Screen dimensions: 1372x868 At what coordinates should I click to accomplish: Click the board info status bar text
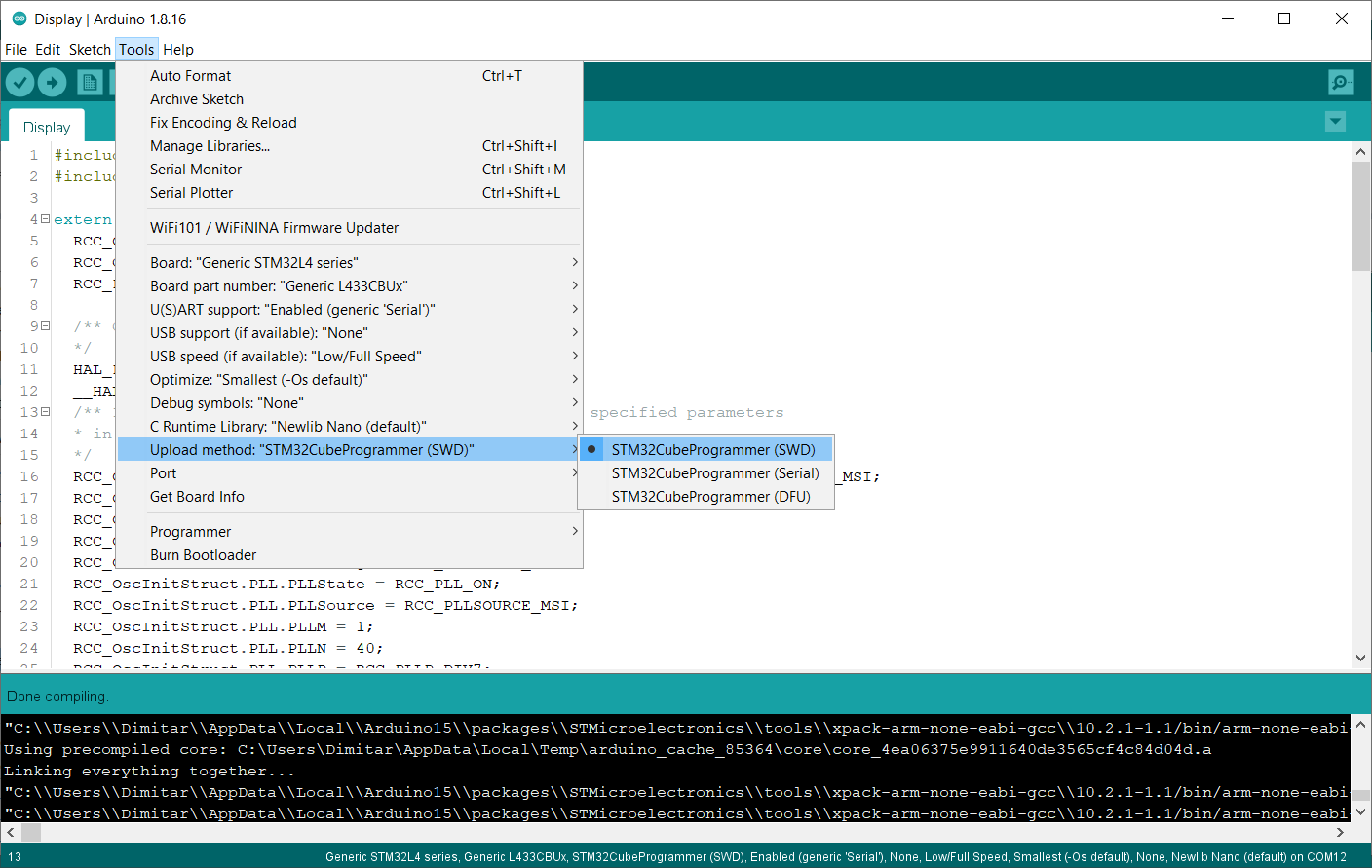[x=836, y=857]
